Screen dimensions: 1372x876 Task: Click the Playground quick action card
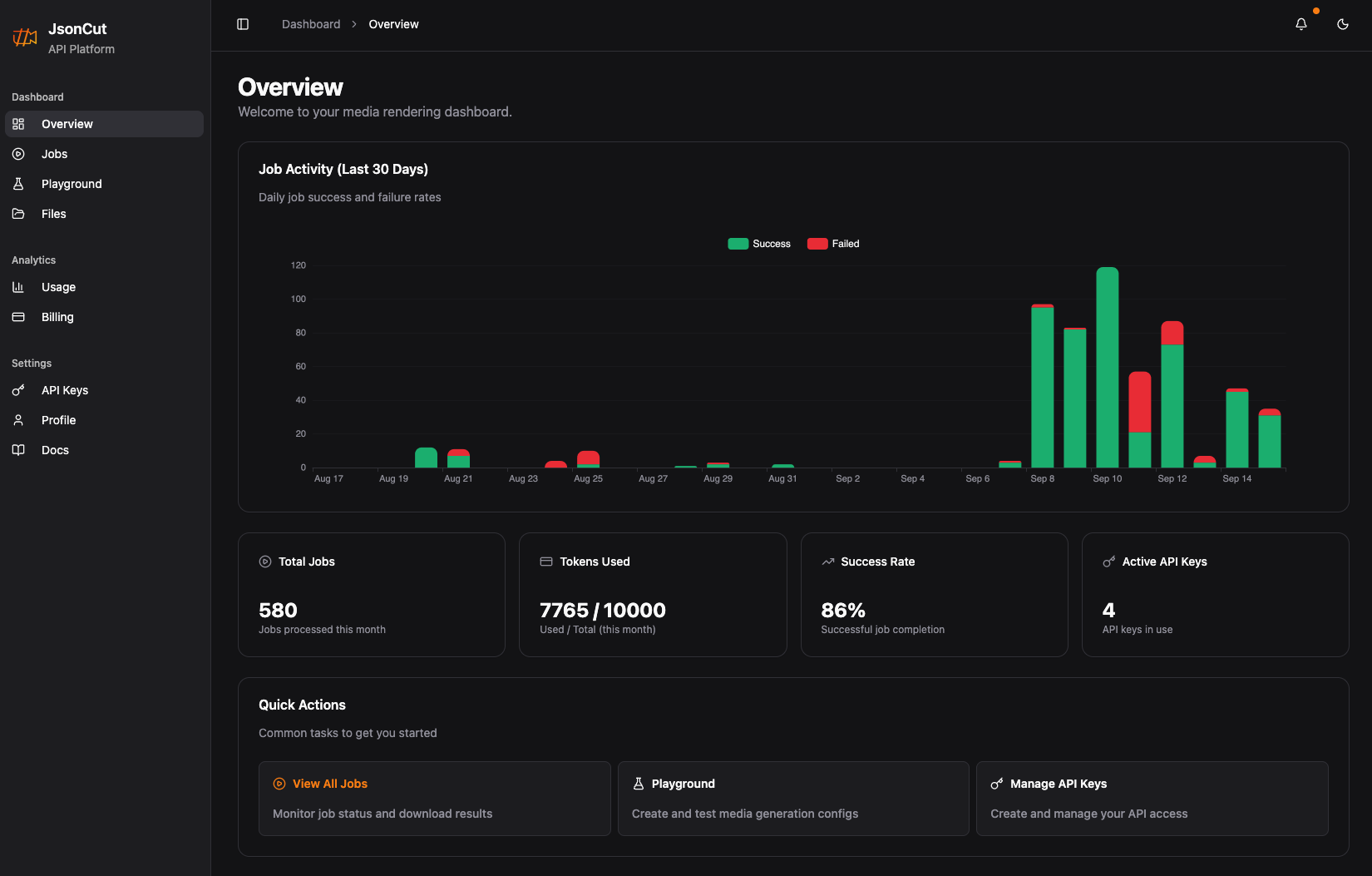tap(792, 798)
